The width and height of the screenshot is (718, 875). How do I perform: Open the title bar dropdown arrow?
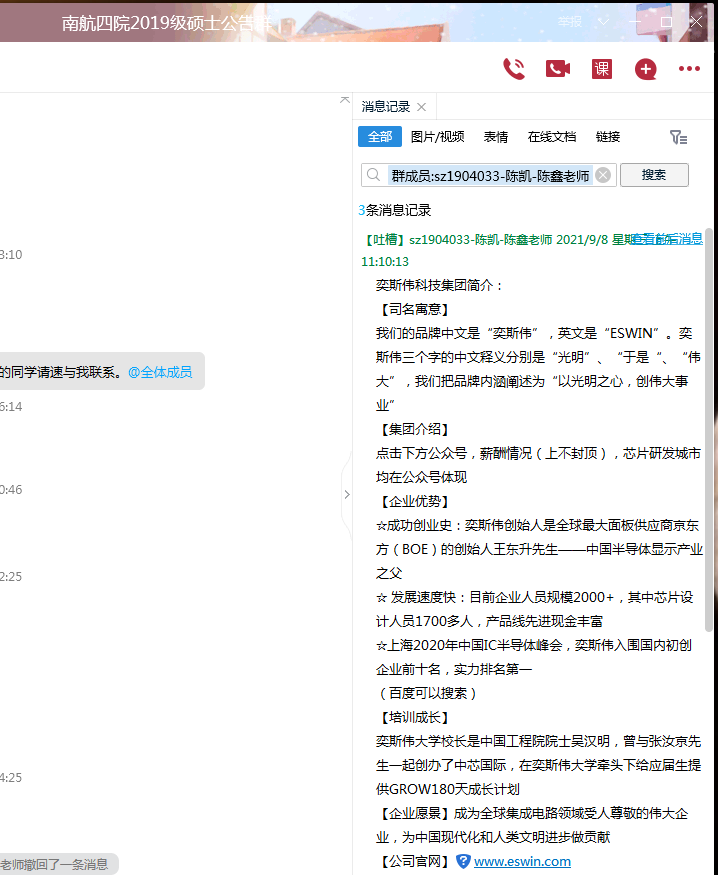click(x=603, y=22)
